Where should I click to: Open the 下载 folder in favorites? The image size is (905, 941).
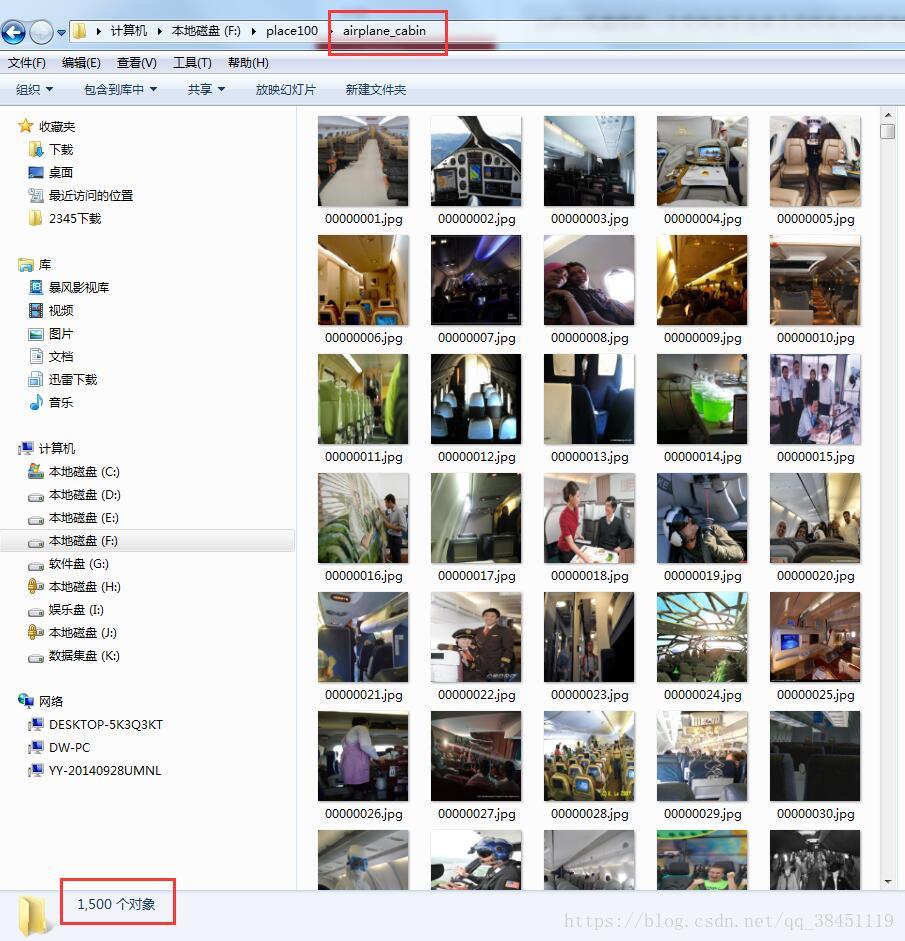(60, 149)
